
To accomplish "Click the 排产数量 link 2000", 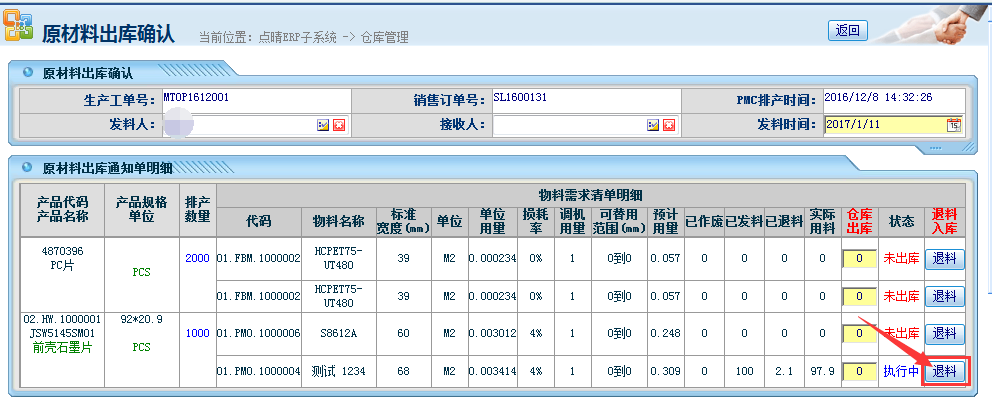I will pyautogui.click(x=197, y=258).
